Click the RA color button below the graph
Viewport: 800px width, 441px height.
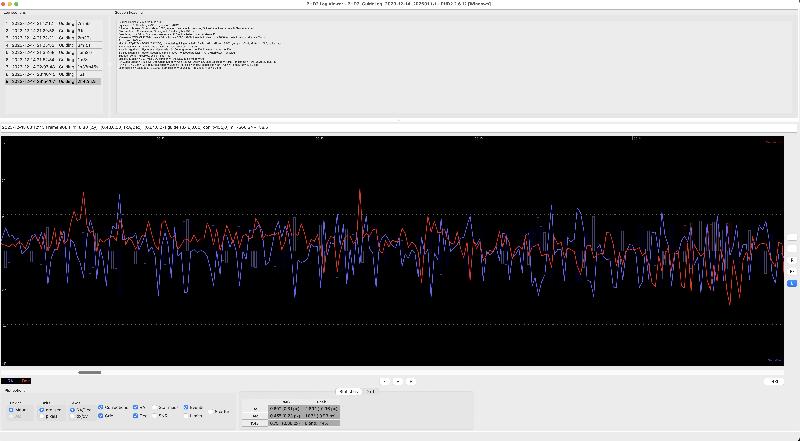point(9,381)
